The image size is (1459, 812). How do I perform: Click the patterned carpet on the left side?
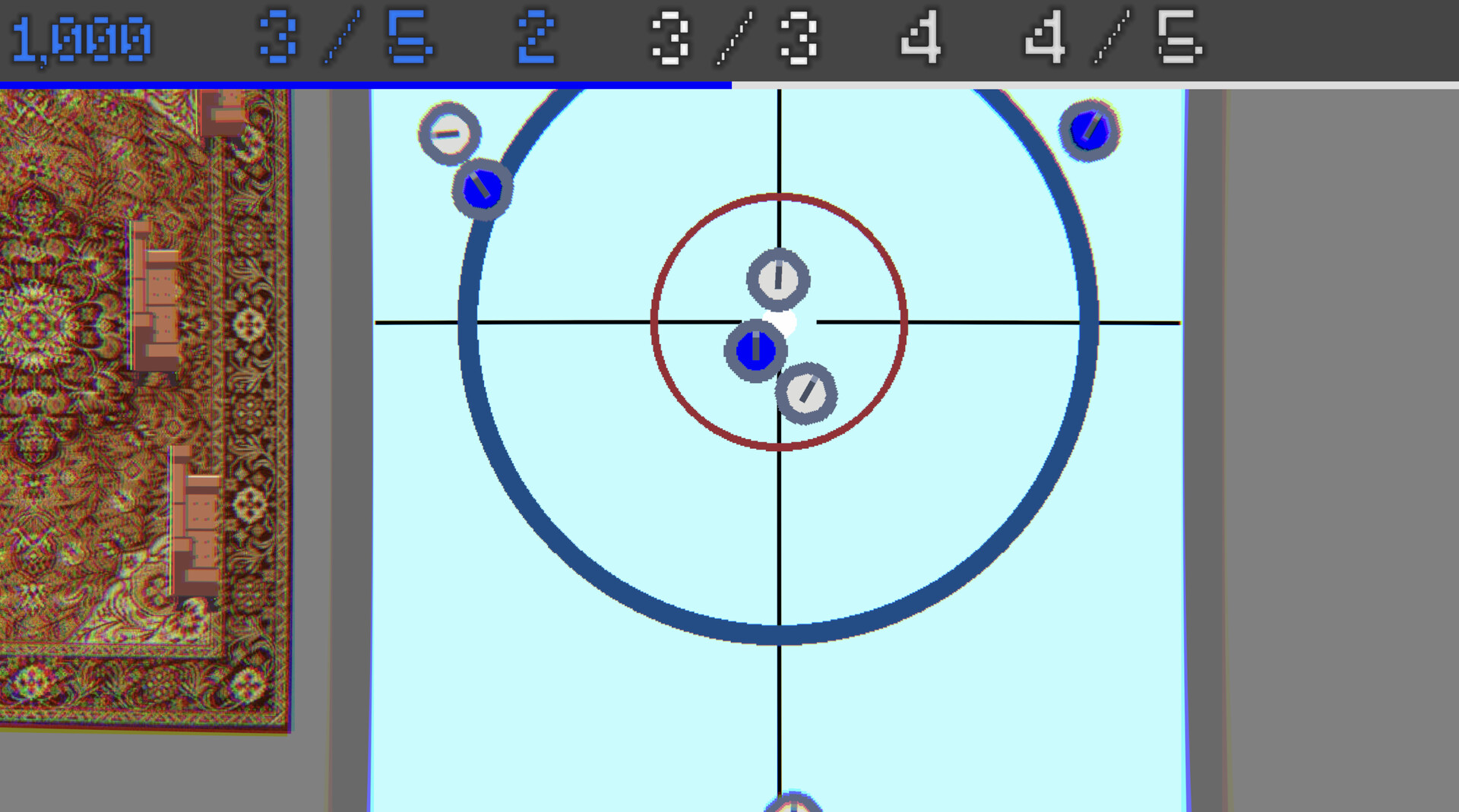[x=137, y=380]
